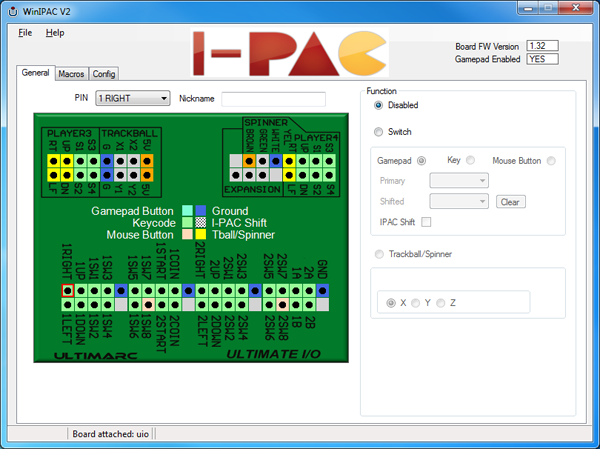Select the X axis radio button
The height and width of the screenshot is (449, 600).
tap(391, 303)
